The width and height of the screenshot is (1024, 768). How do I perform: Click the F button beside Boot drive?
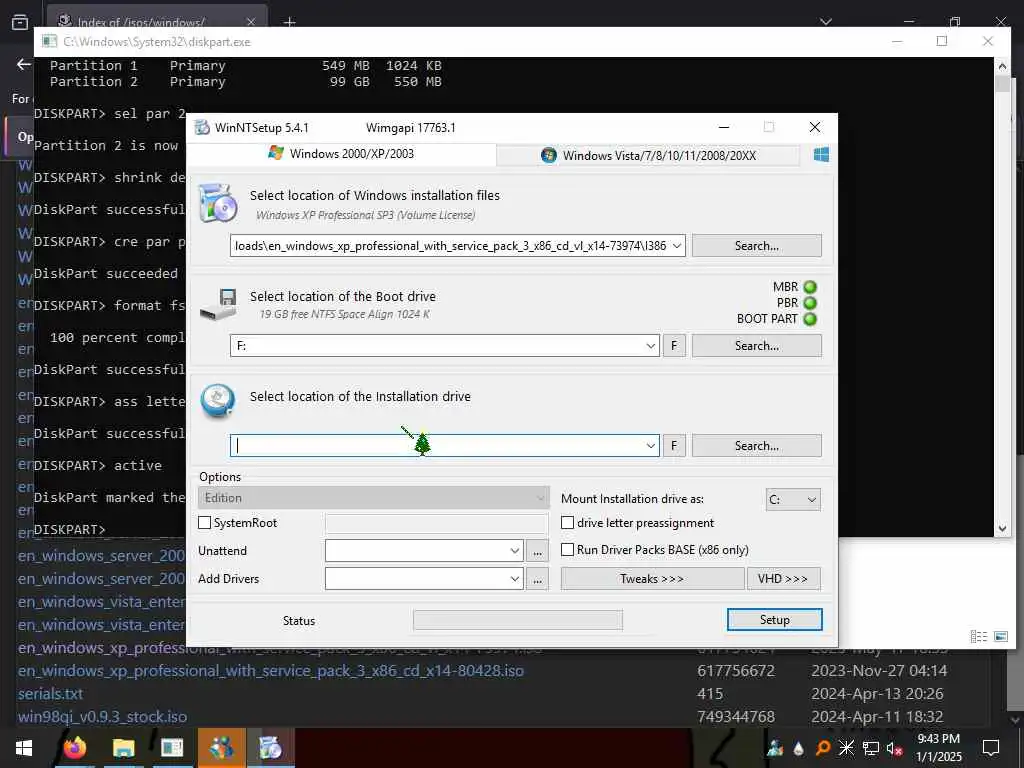pos(675,345)
